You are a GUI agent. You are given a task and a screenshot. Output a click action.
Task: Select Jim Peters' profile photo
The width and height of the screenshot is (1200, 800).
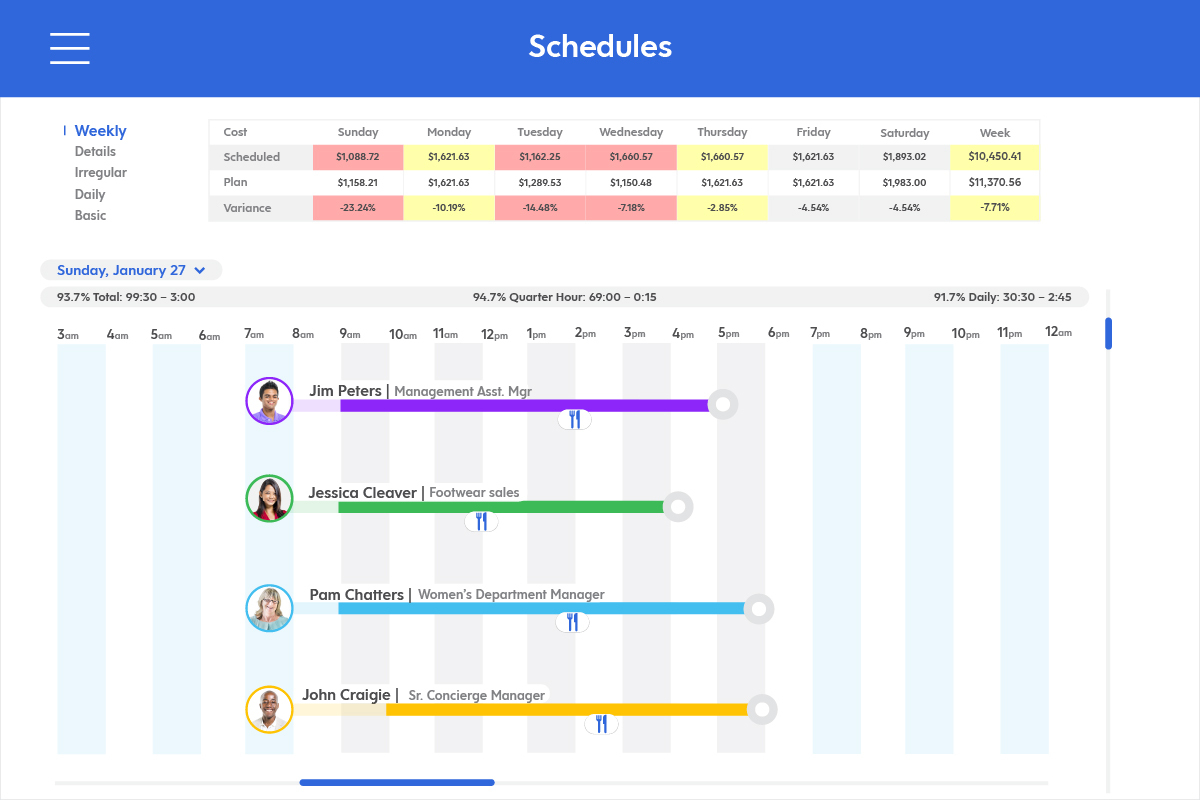pos(269,401)
